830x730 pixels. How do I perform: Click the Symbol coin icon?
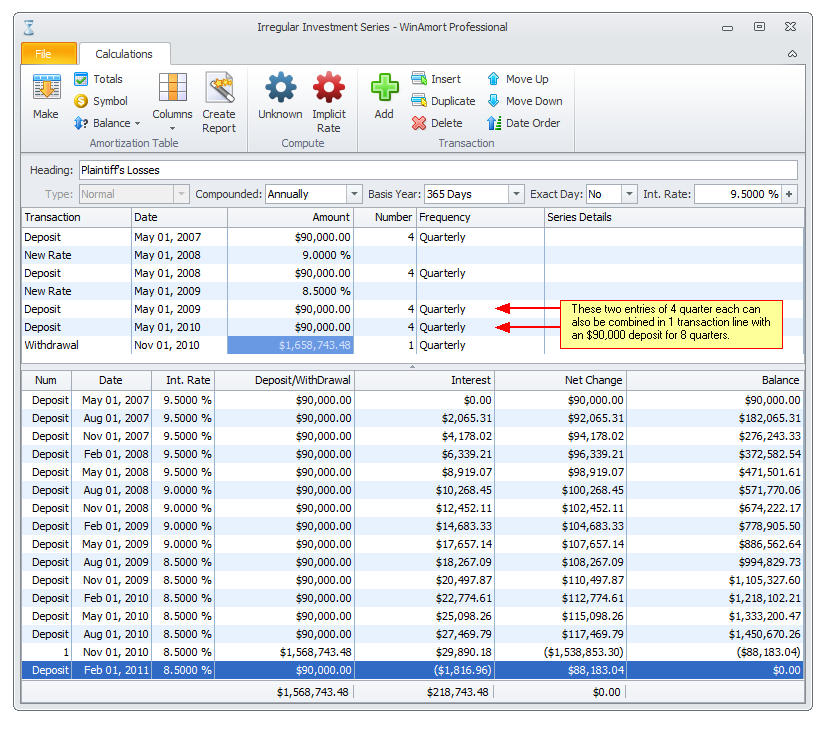(x=81, y=101)
